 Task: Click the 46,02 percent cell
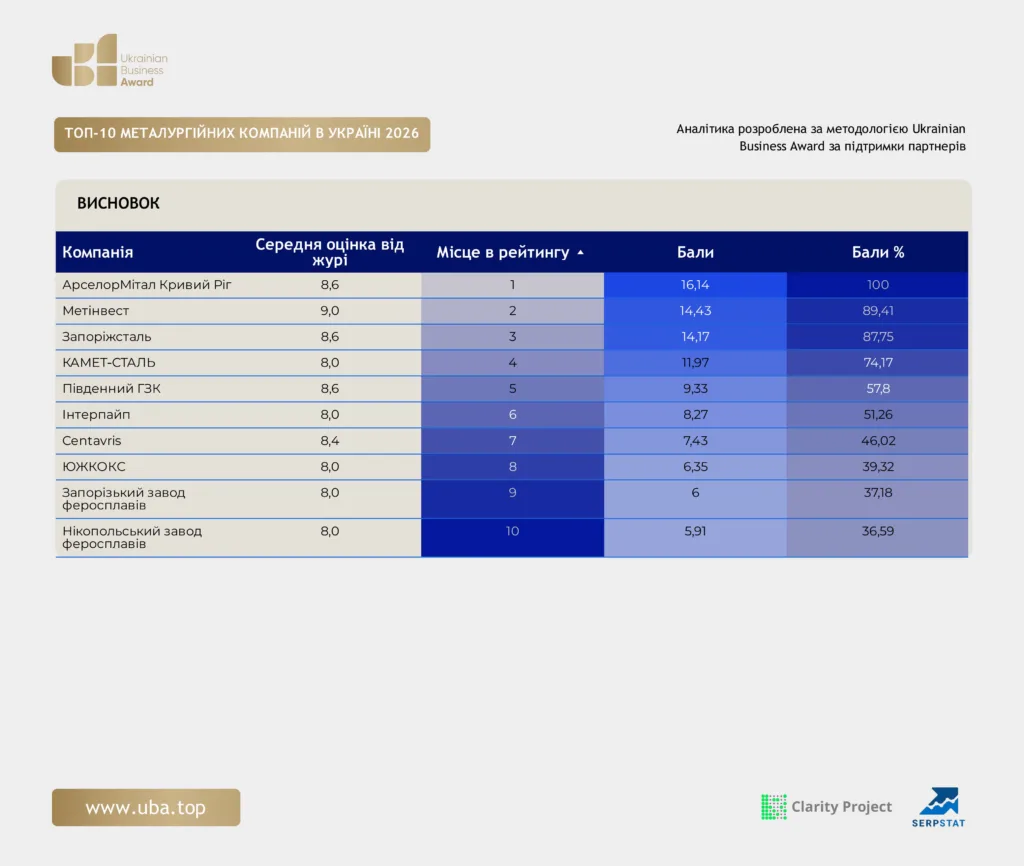(x=878, y=441)
